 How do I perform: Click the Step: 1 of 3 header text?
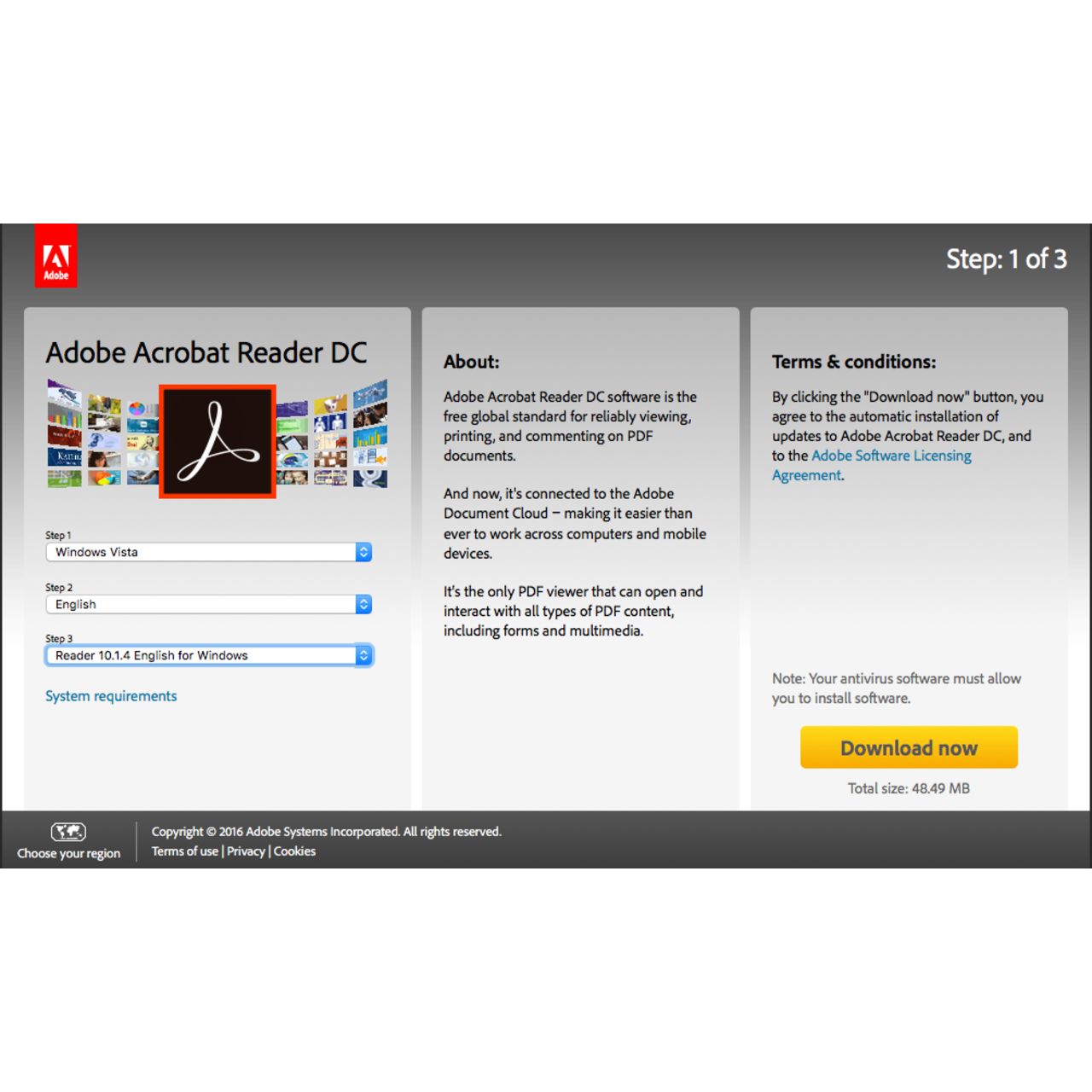pyautogui.click(x=1007, y=259)
